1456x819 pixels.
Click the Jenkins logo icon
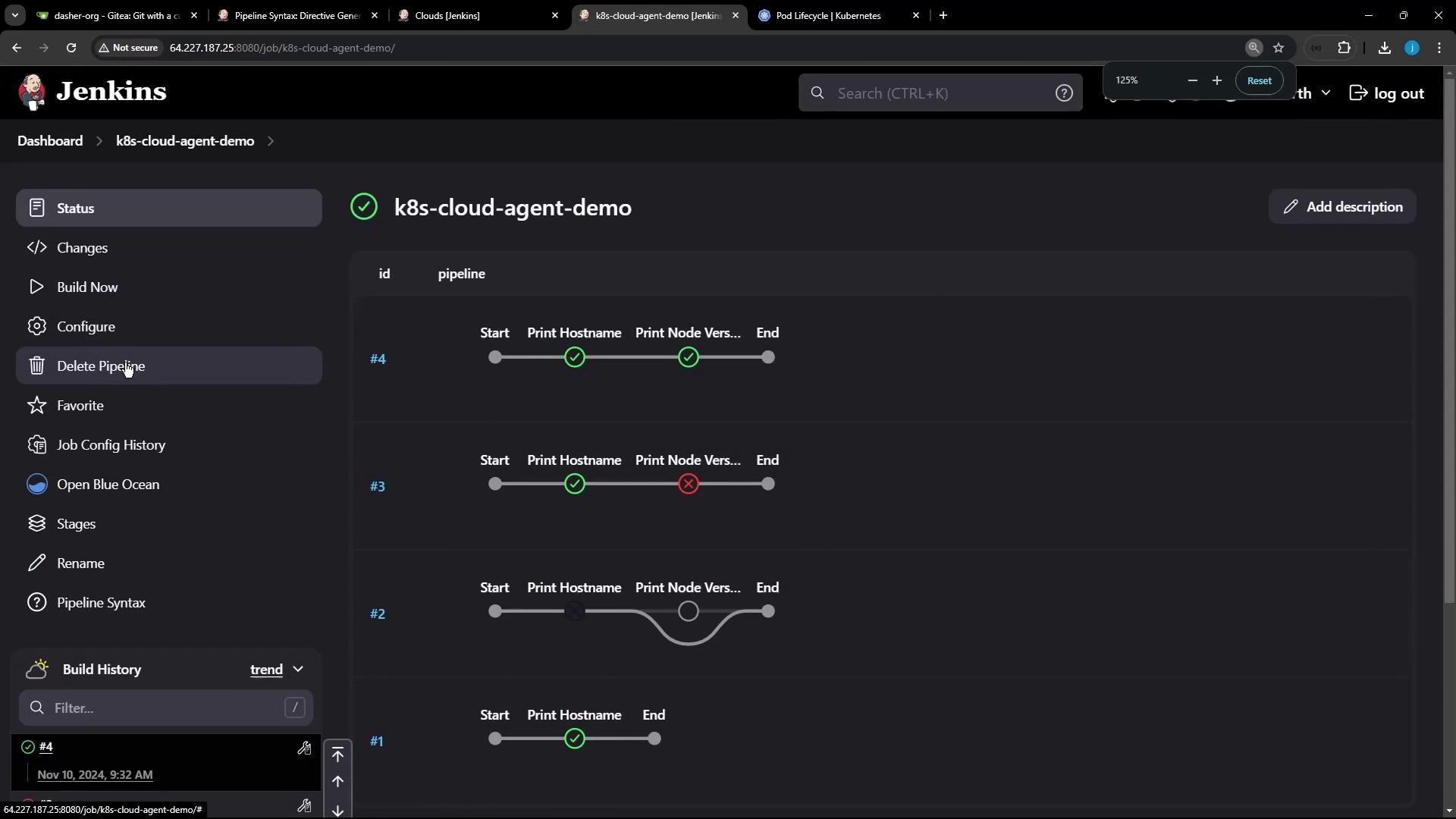click(32, 93)
